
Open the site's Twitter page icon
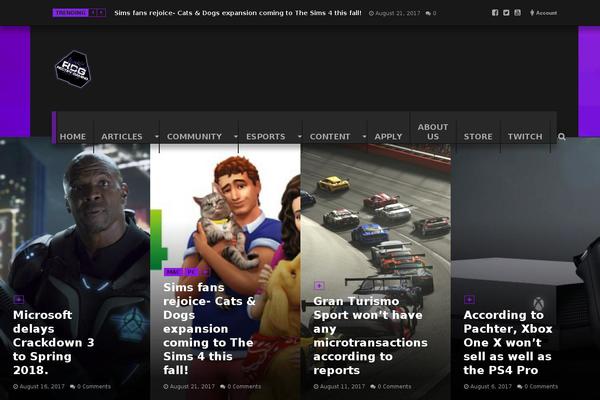click(x=506, y=13)
